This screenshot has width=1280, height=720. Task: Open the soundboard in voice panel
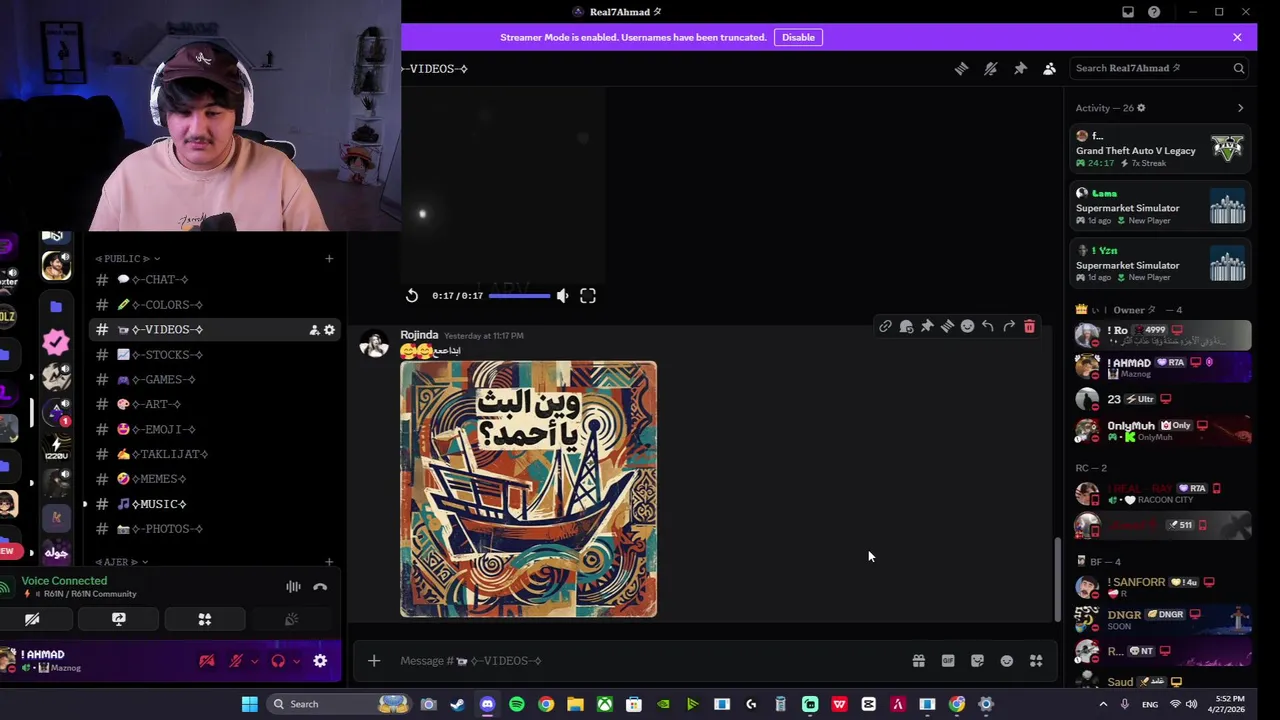291,620
